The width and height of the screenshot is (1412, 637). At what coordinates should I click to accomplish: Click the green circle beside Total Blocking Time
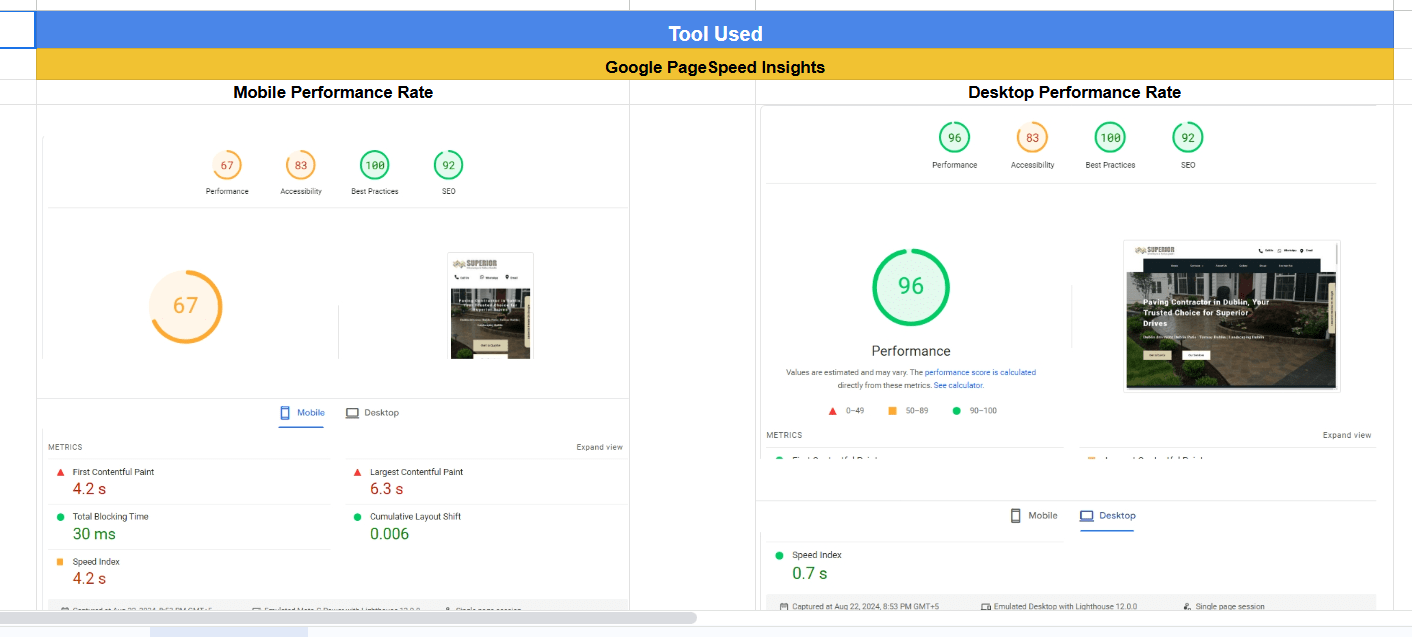click(x=60, y=517)
